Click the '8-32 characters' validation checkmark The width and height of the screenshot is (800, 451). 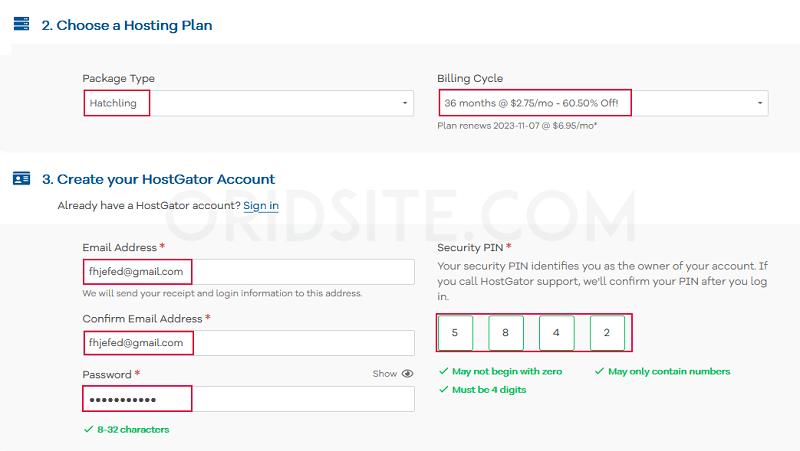pos(88,429)
